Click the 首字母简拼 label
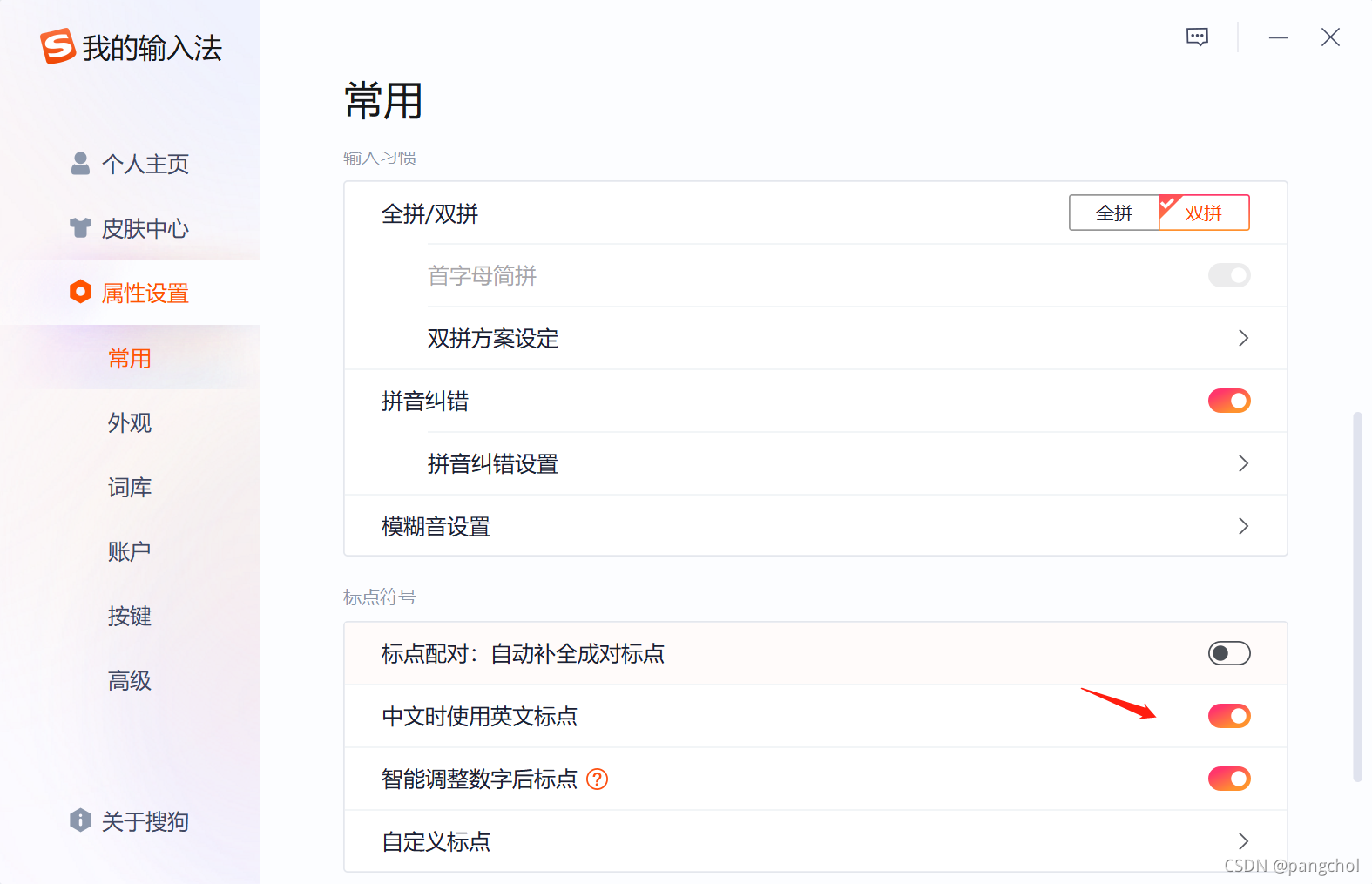Screen dimensions: 1372x884 [483, 275]
